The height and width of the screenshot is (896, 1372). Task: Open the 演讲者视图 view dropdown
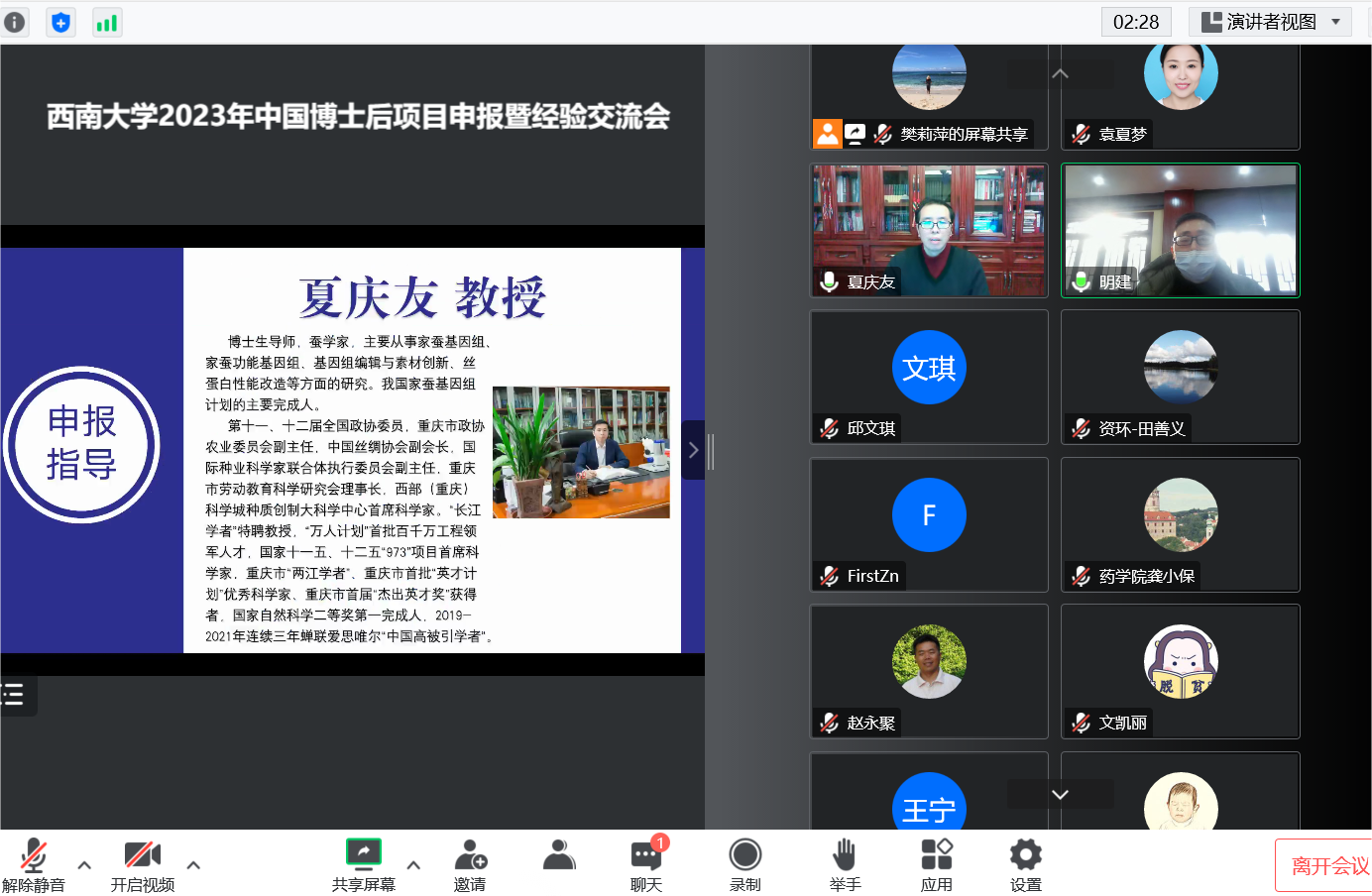[x=1270, y=22]
